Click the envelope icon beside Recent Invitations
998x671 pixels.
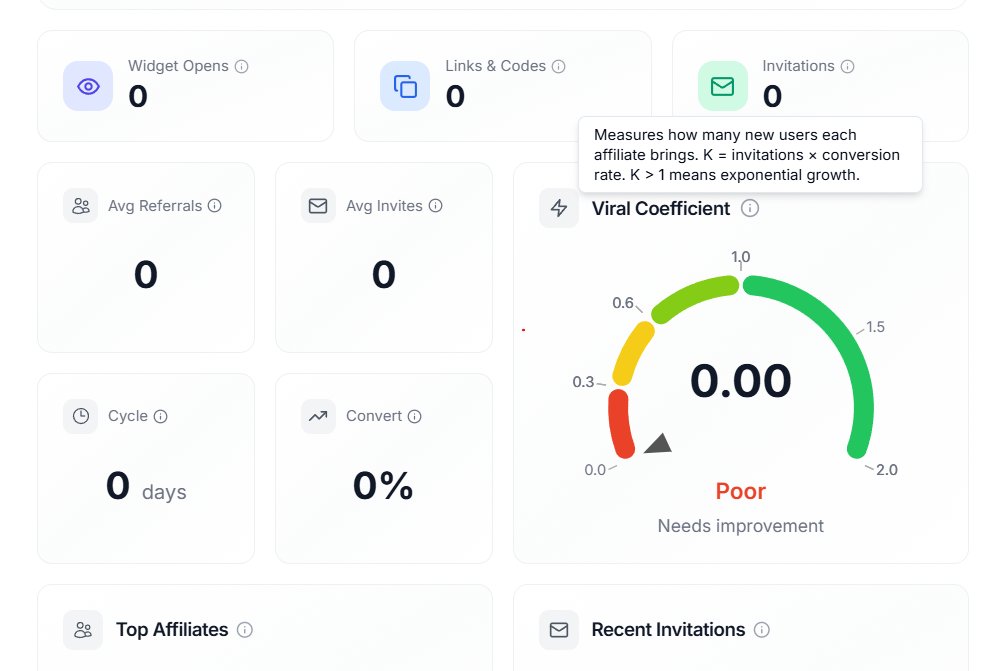(x=558, y=630)
